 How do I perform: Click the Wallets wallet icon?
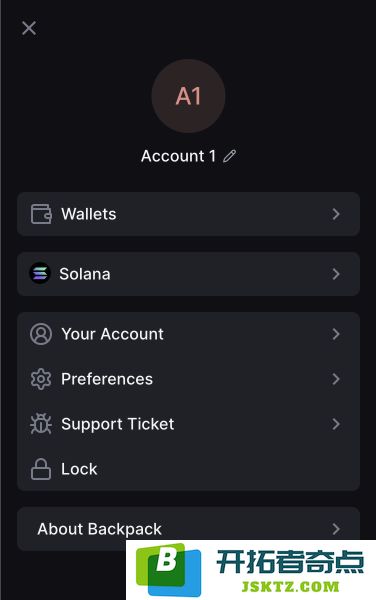pyautogui.click(x=41, y=214)
